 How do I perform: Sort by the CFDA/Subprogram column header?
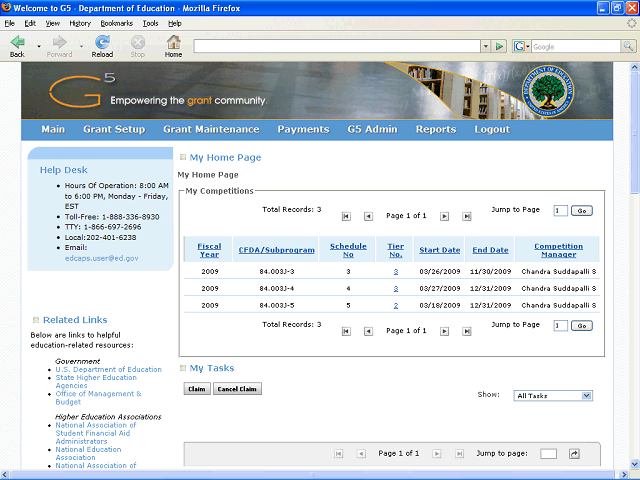click(276, 250)
